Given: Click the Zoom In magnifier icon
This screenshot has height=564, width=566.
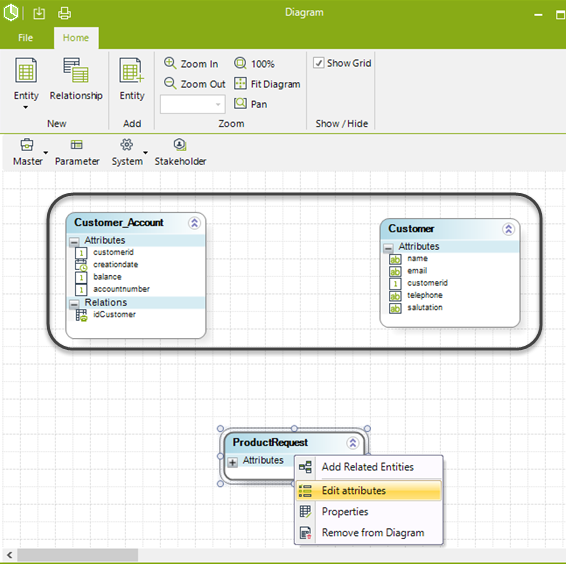Looking at the screenshot, I should coord(170,63).
